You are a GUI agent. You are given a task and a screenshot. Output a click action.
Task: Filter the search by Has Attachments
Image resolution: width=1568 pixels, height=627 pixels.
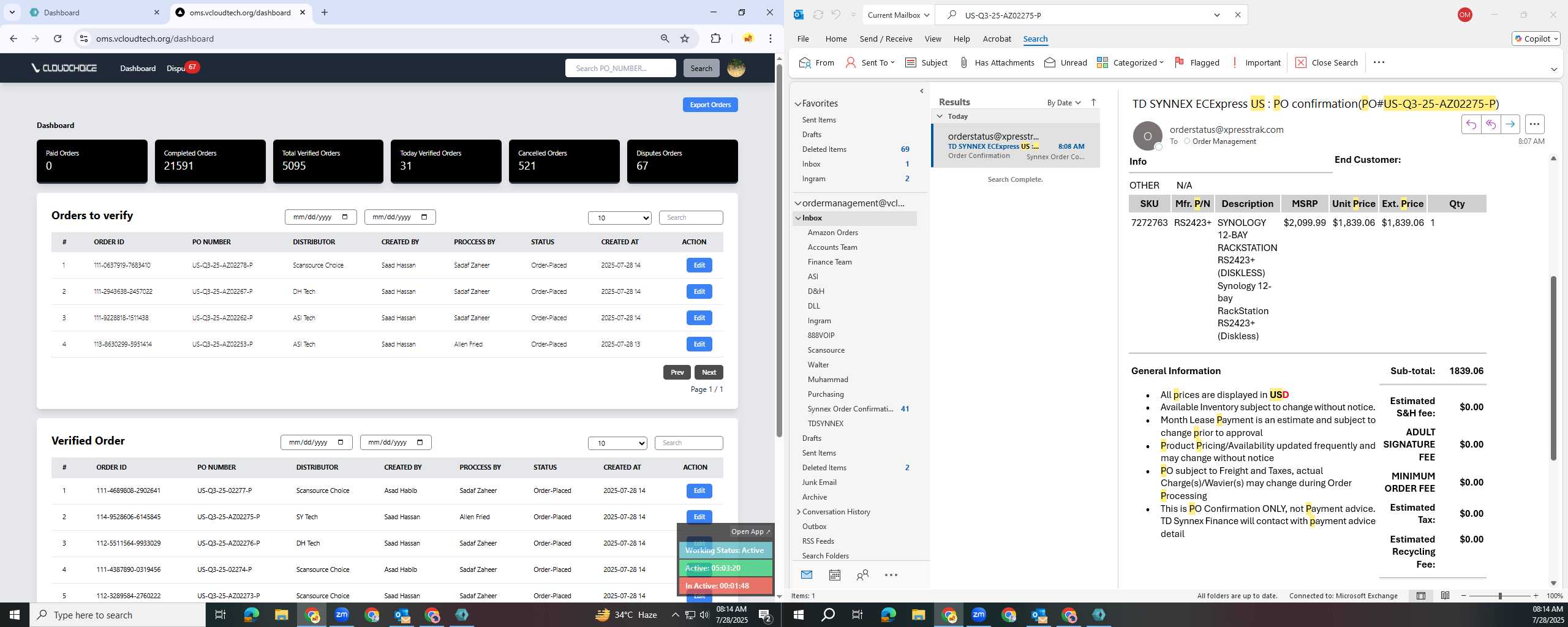997,62
